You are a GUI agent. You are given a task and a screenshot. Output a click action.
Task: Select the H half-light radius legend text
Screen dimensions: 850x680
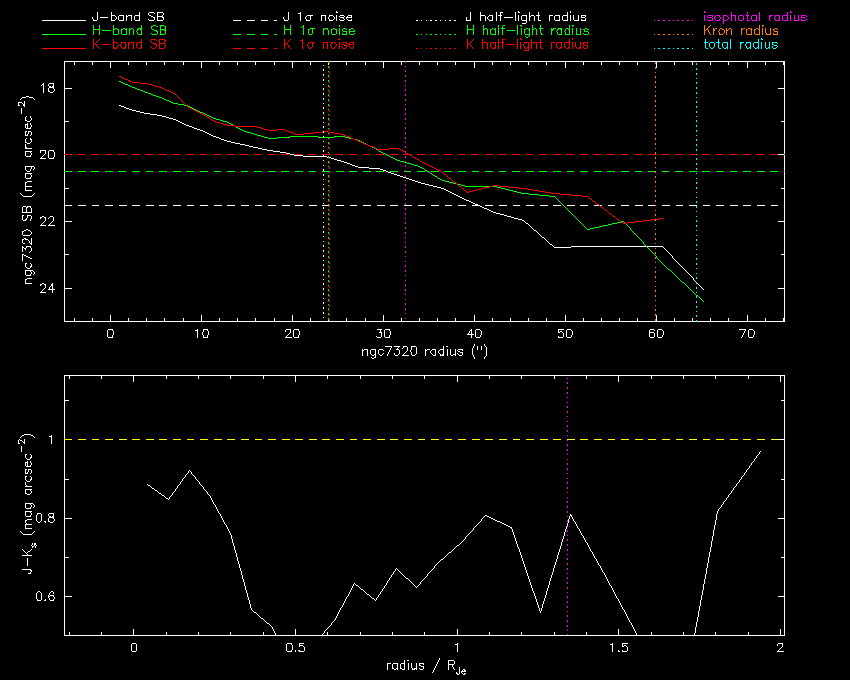tap(527, 31)
